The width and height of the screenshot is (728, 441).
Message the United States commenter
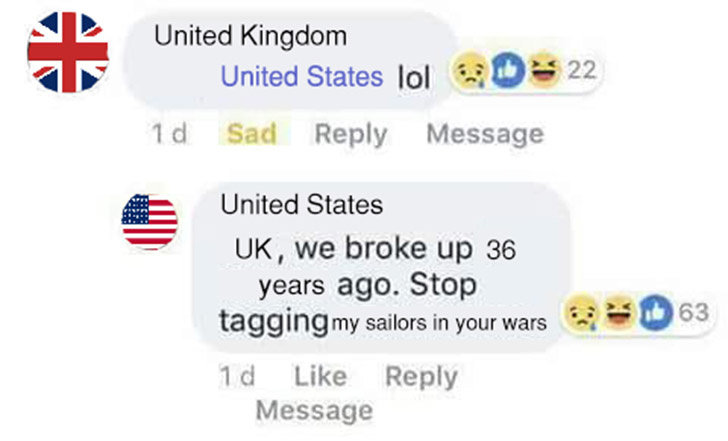[314, 410]
